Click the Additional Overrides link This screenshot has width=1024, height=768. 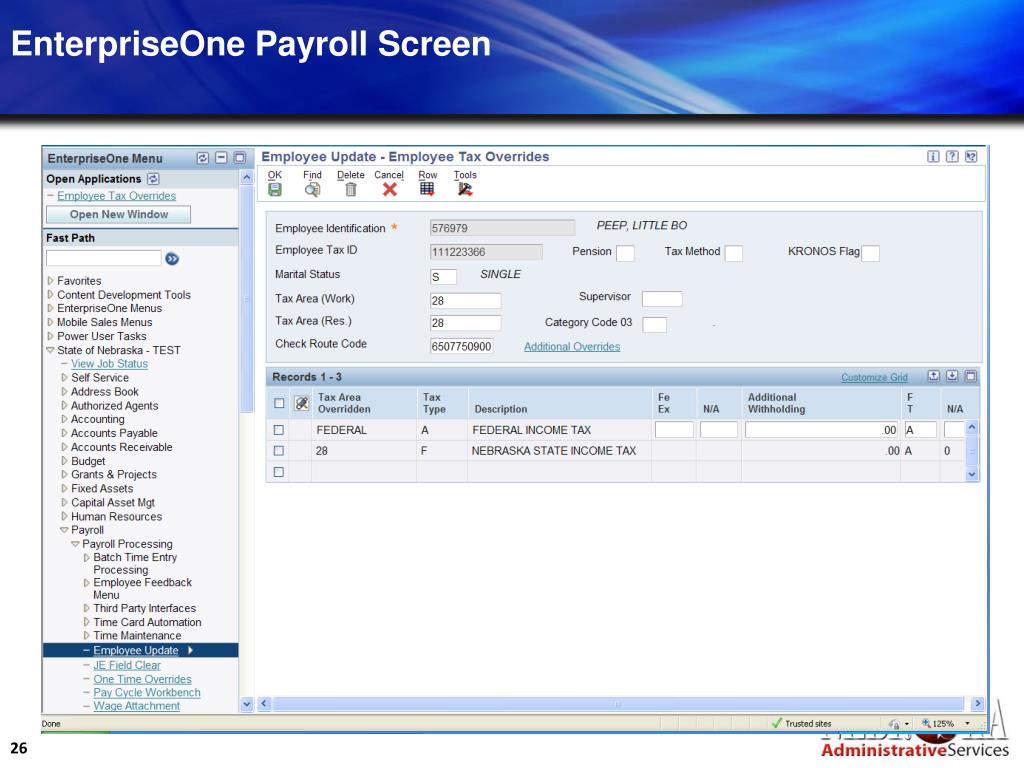tap(572, 347)
